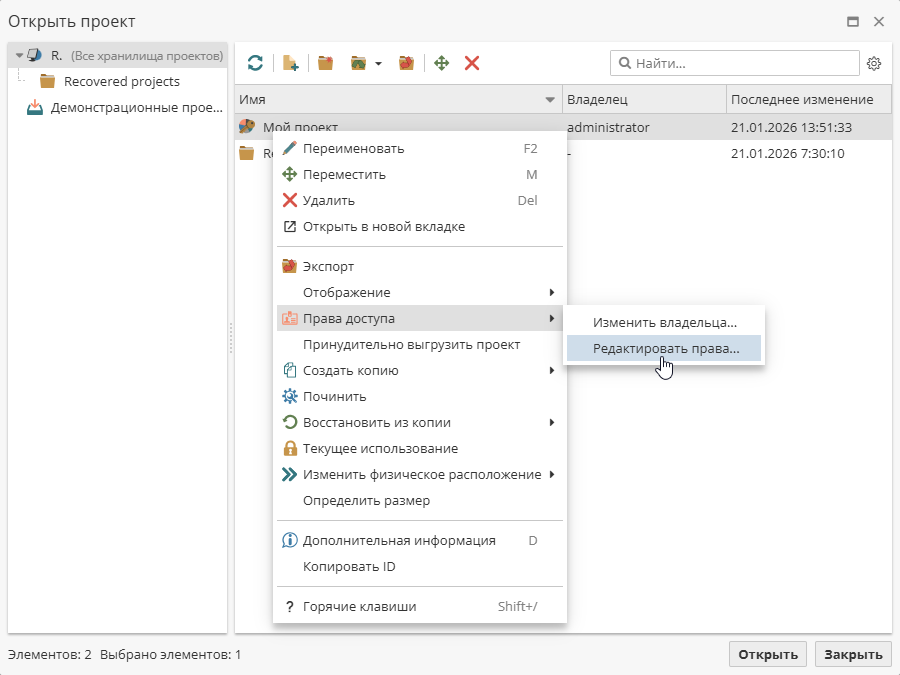Select the export project toolbar icon
The height and width of the screenshot is (675, 900).
click(405, 63)
